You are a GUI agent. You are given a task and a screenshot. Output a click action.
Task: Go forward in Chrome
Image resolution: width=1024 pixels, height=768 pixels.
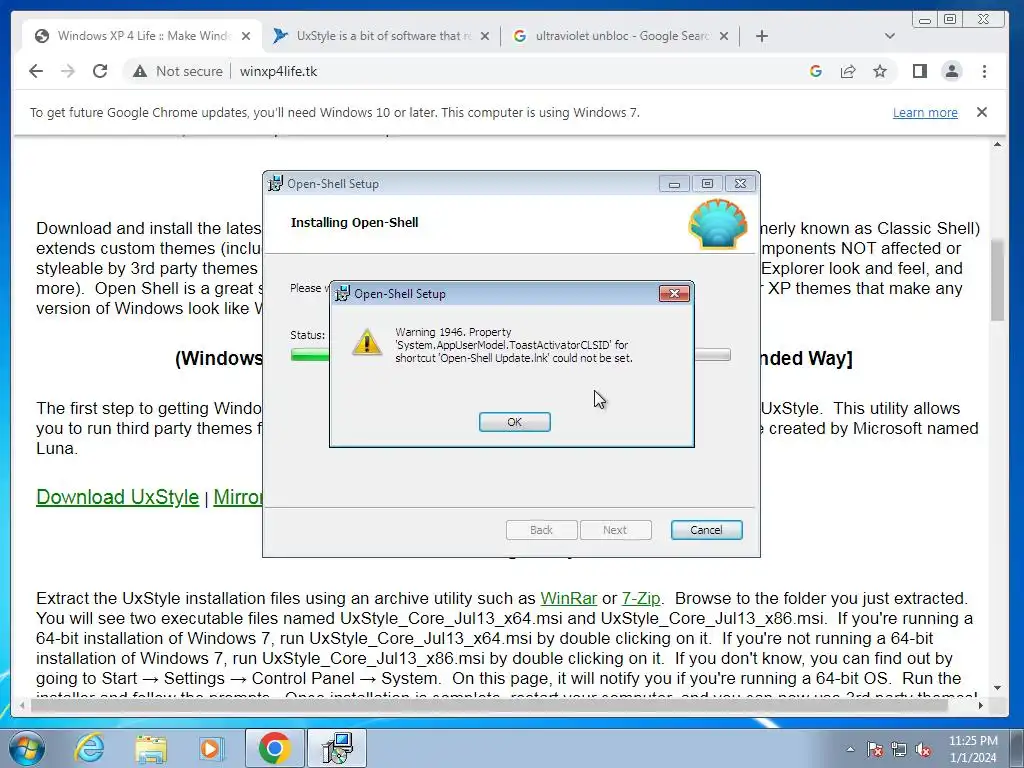[68, 71]
